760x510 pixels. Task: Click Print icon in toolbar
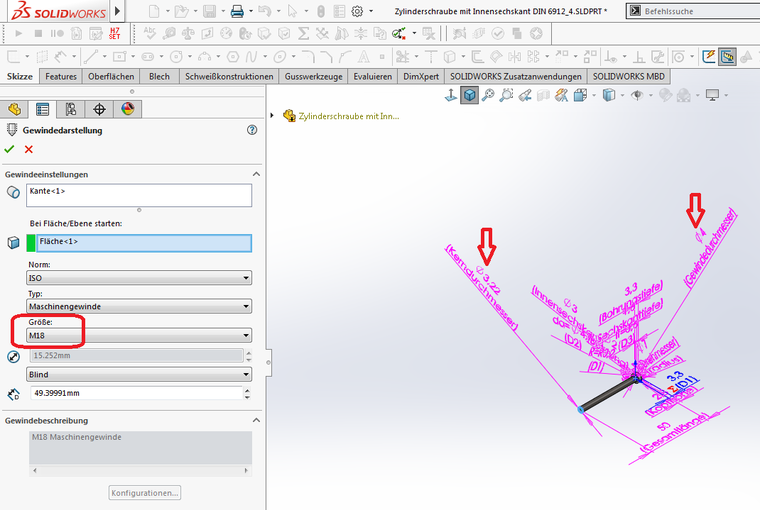pos(237,11)
